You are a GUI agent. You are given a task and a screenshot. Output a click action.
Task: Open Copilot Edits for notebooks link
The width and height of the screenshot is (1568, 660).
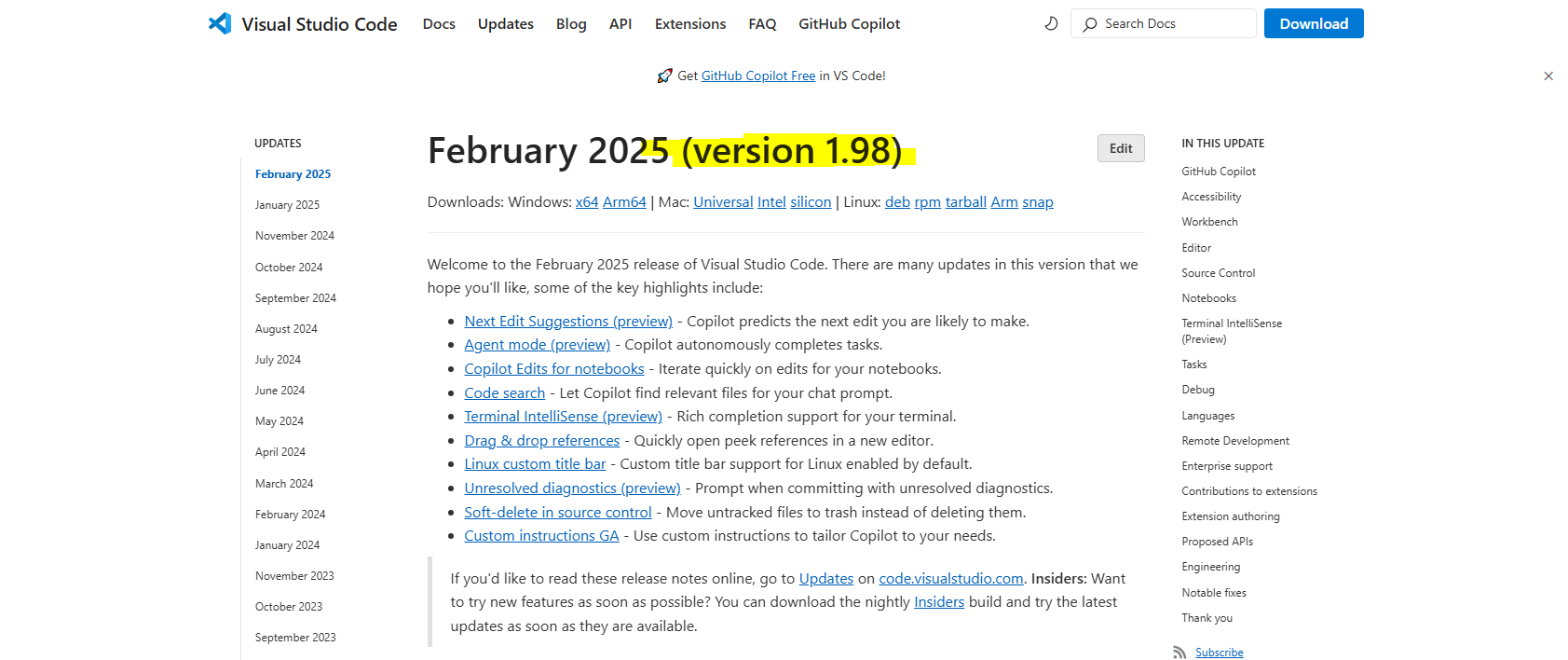click(x=554, y=369)
